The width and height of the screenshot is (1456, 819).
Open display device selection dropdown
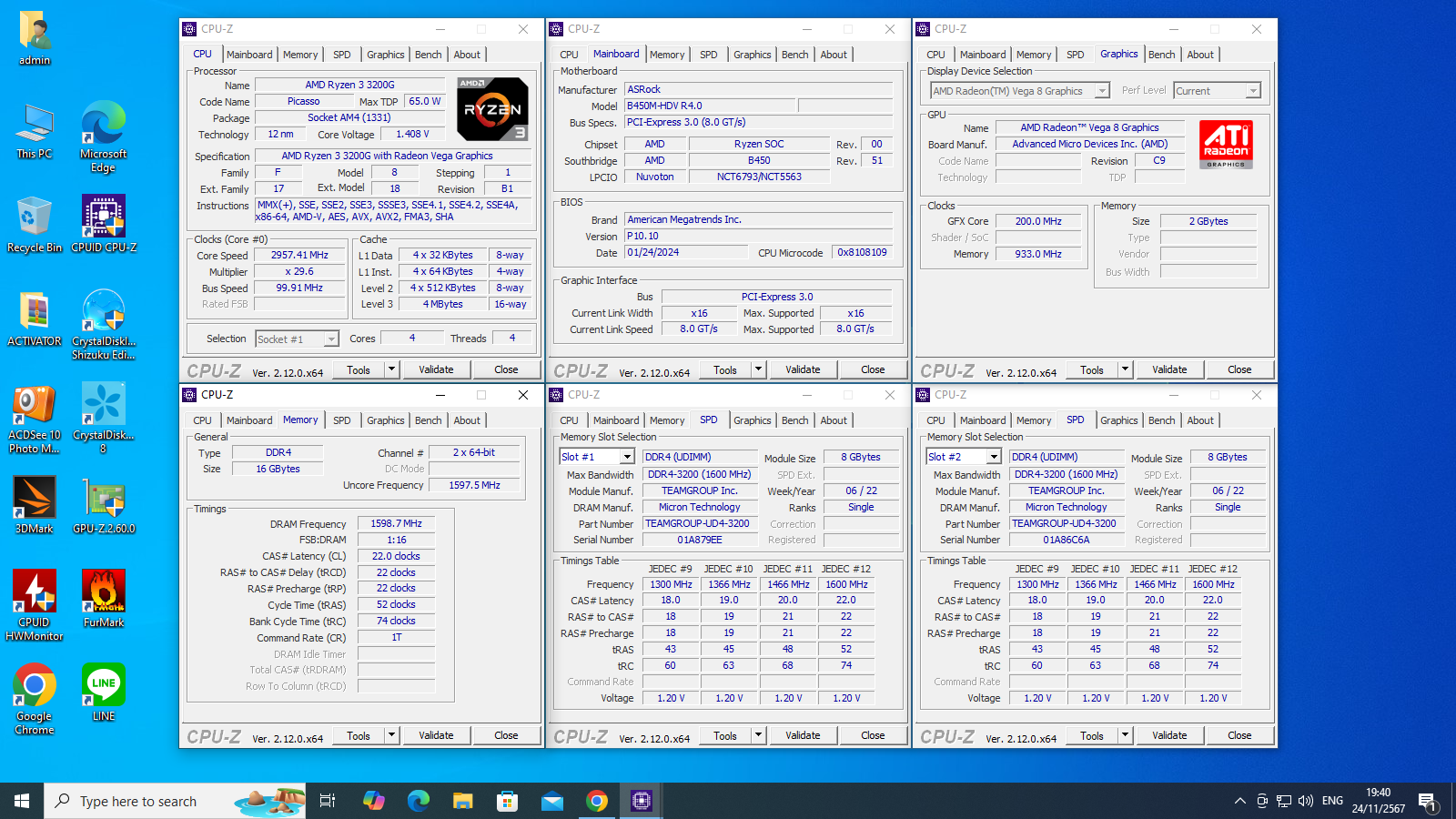pyautogui.click(x=1020, y=91)
